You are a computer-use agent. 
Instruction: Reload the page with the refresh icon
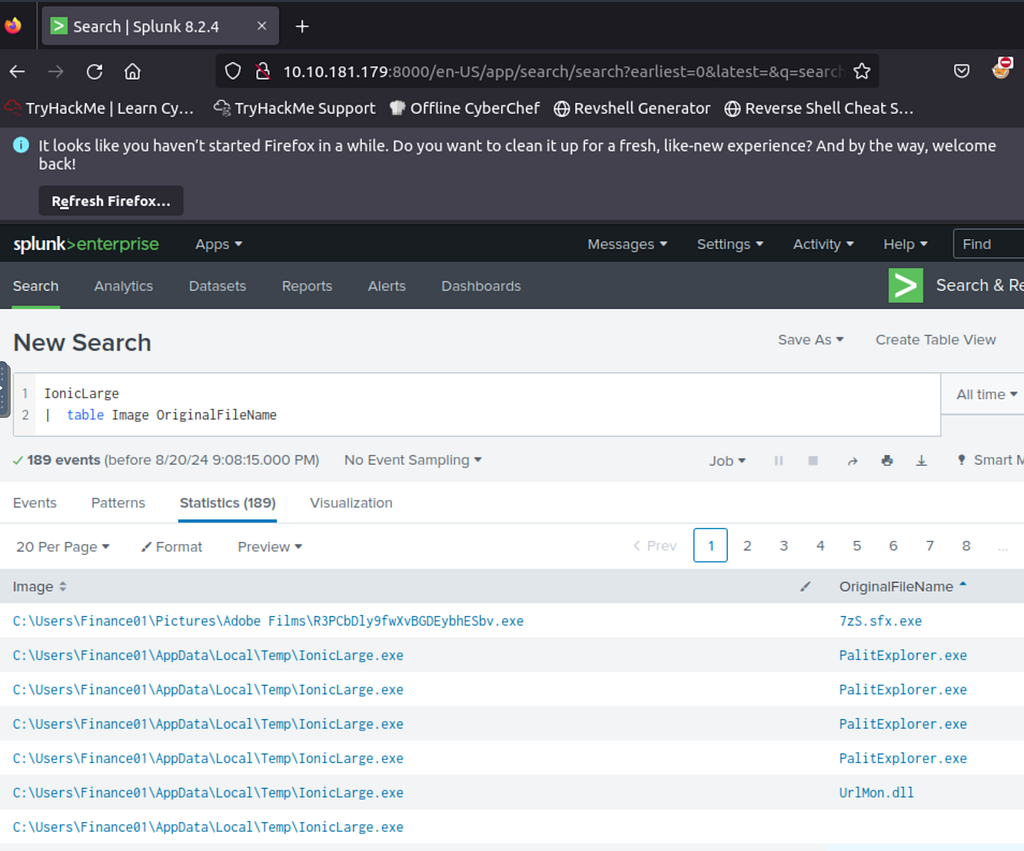click(x=95, y=71)
